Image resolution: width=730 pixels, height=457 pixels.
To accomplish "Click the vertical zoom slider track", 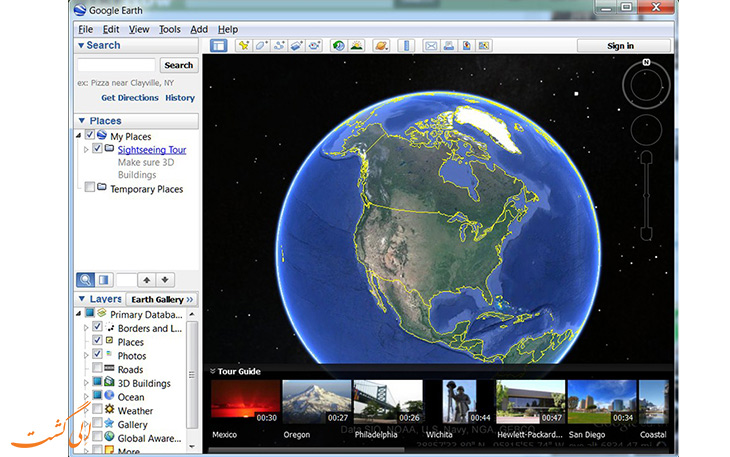I will click(x=646, y=195).
